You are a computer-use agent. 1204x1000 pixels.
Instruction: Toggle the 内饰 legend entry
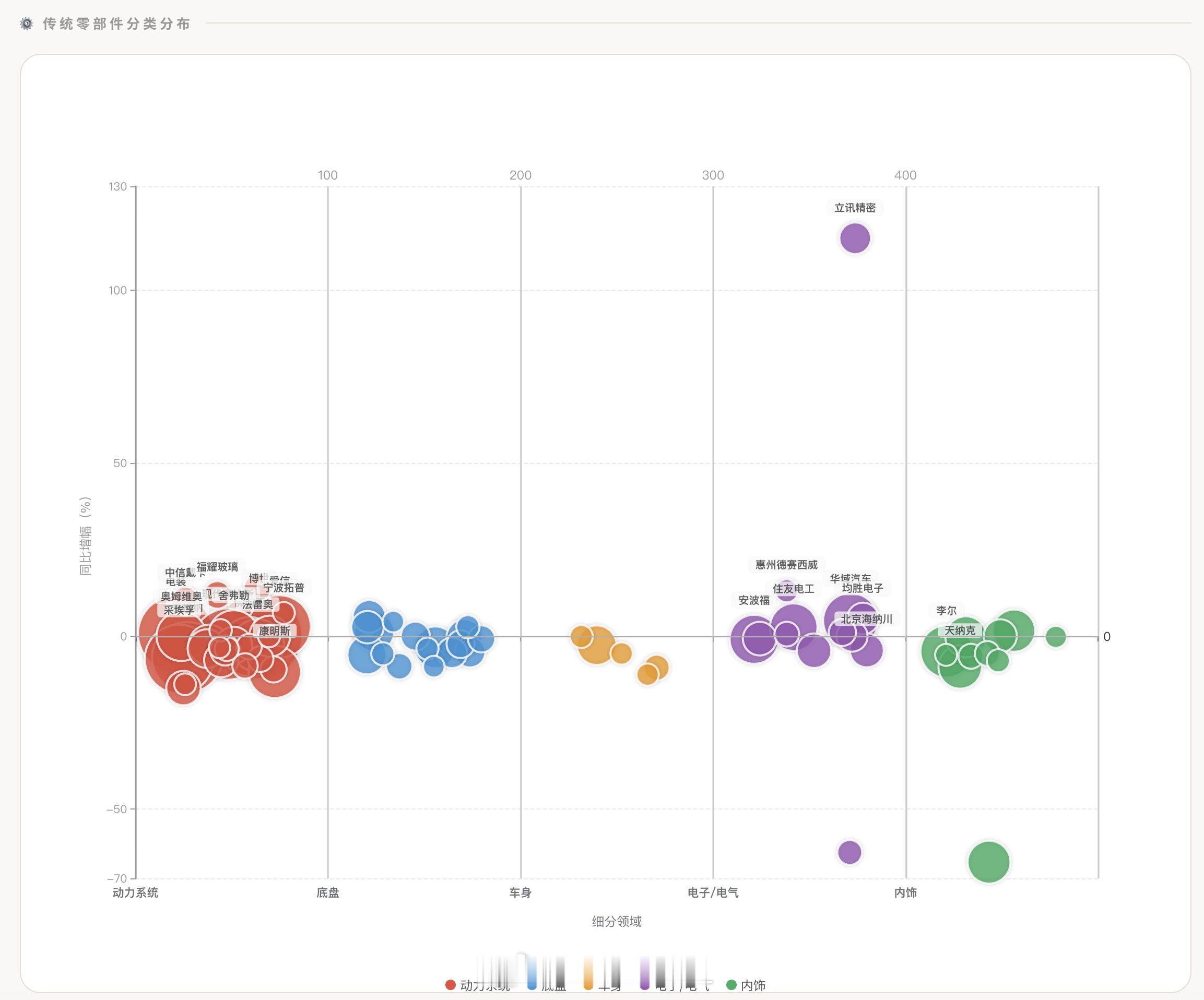coord(746,984)
